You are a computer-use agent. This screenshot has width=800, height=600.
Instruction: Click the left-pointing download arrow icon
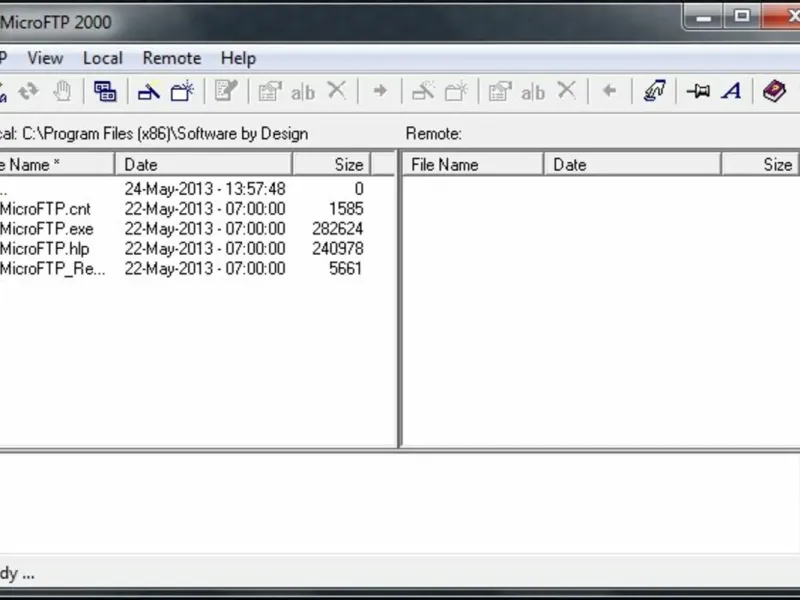click(610, 91)
